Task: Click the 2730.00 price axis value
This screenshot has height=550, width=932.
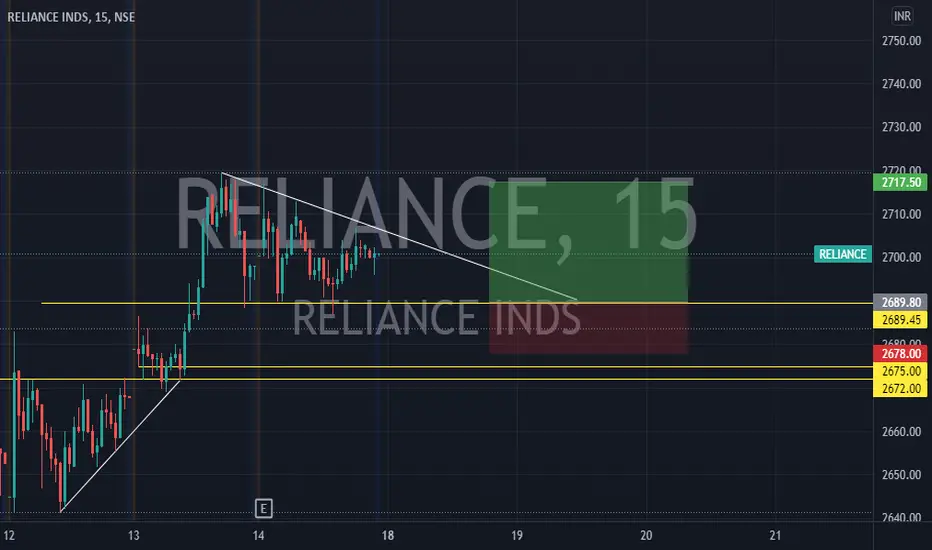Action: 901,127
